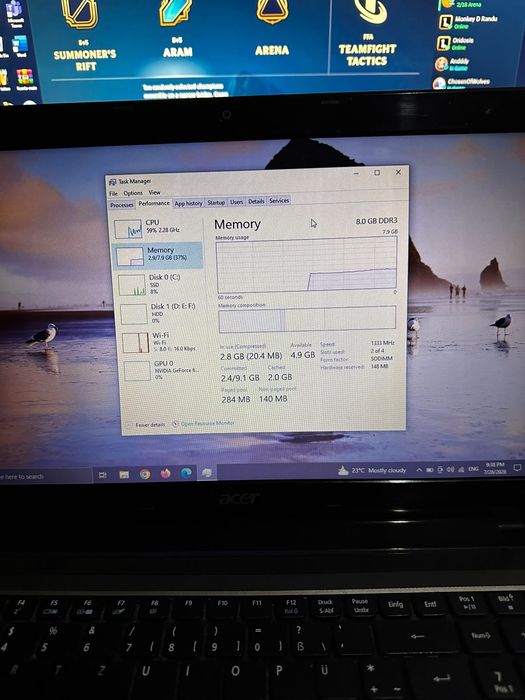Click the memory composition bar
This screenshot has width=525, height=700.
307,319
